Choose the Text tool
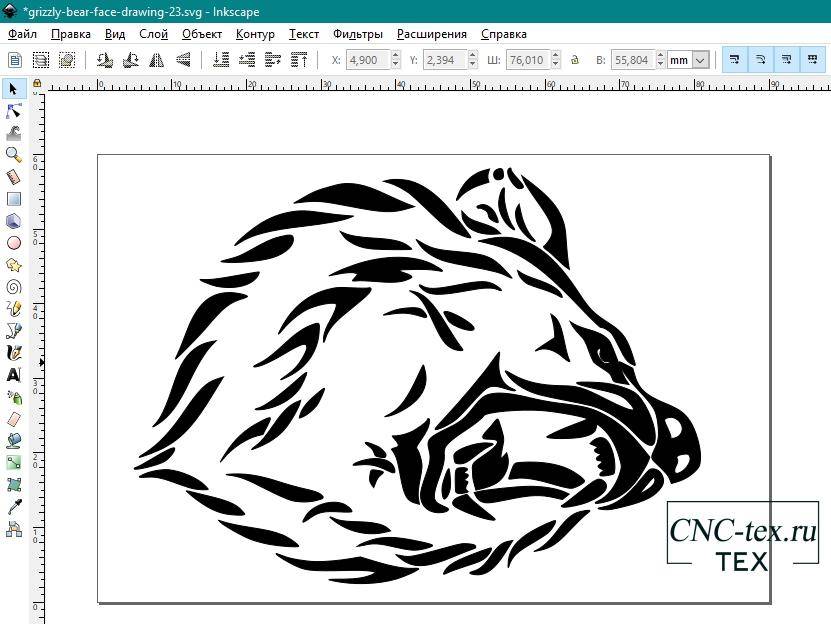Image resolution: width=831 pixels, height=624 pixels. (x=14, y=374)
